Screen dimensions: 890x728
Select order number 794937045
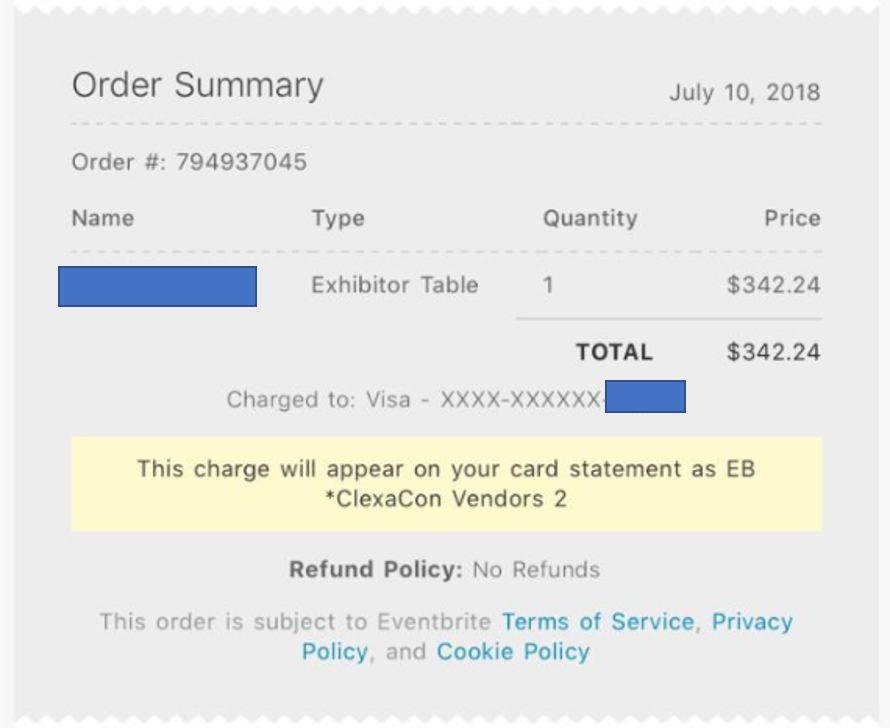pyautogui.click(x=241, y=162)
